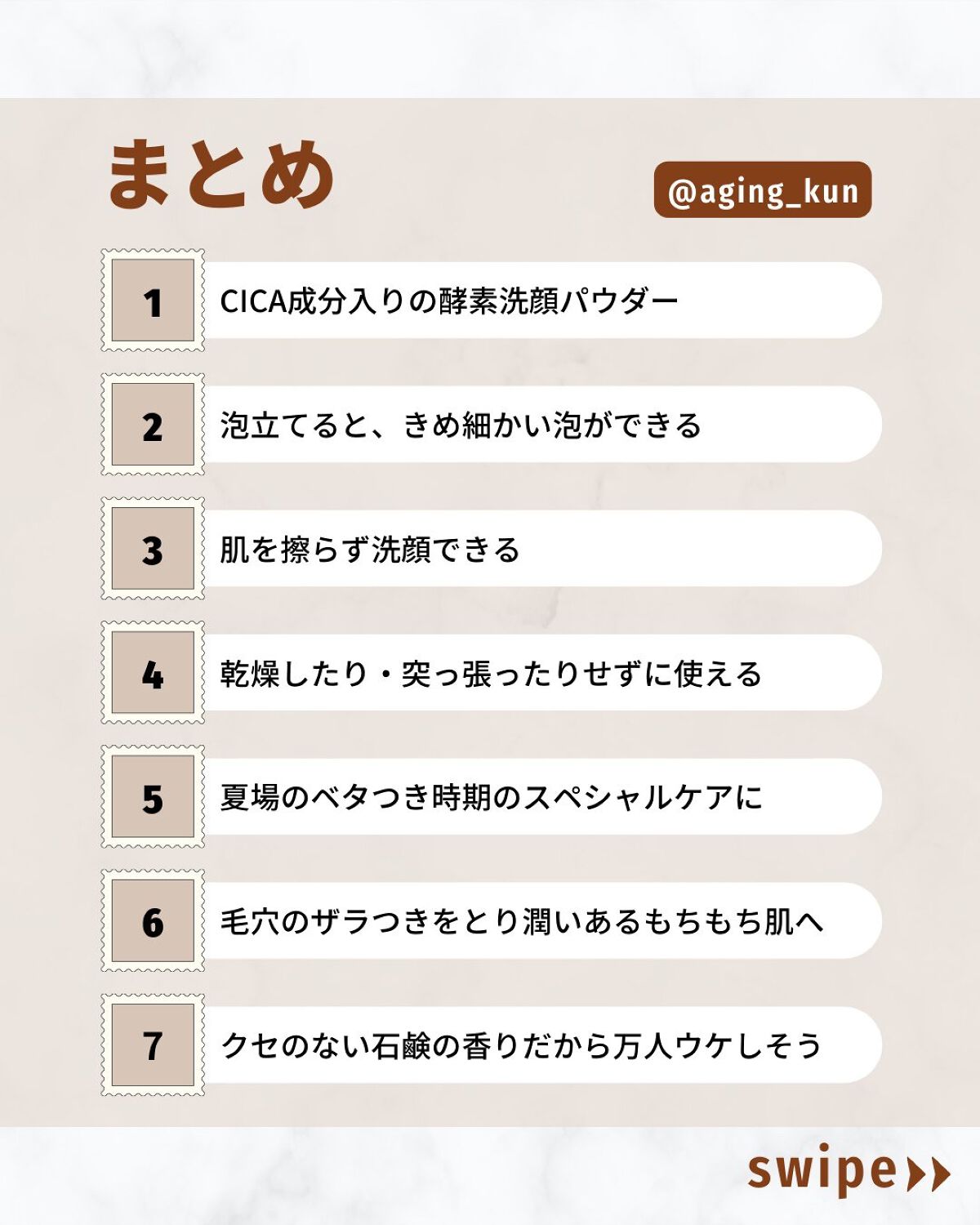Click the number 4 stamp icon
The width and height of the screenshot is (980, 1225).
click(x=153, y=673)
